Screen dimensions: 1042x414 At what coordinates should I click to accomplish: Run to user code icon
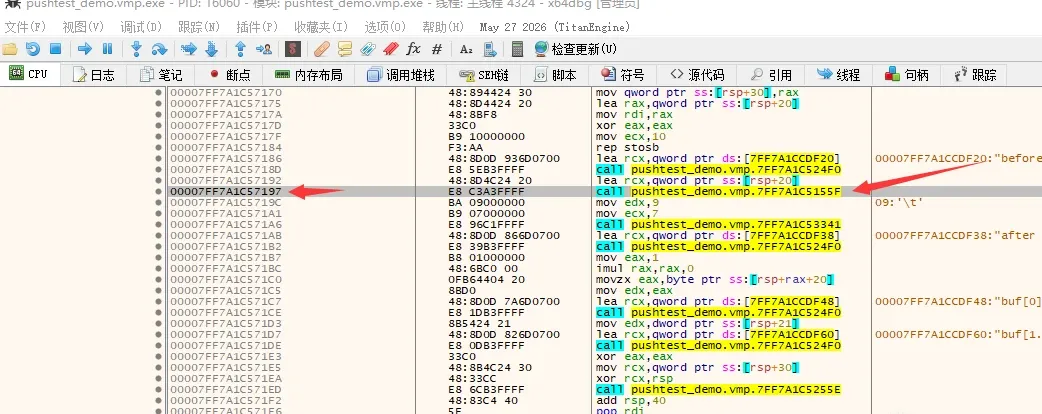click(264, 49)
